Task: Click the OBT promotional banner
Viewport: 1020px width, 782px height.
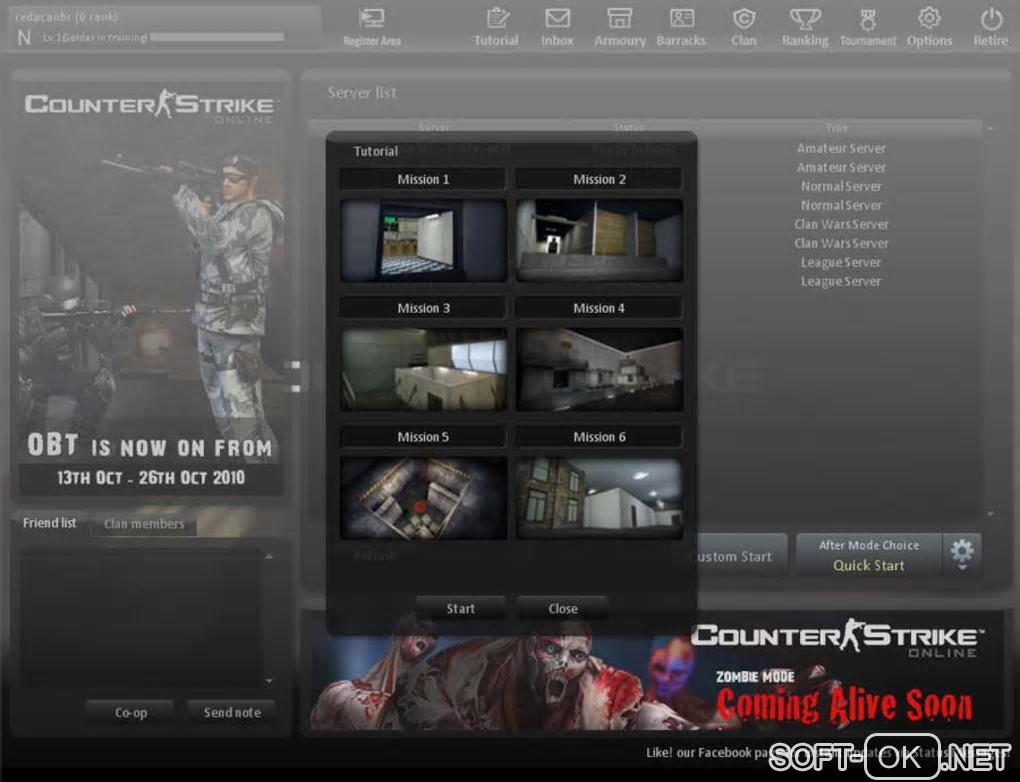Action: pyautogui.click(x=151, y=287)
